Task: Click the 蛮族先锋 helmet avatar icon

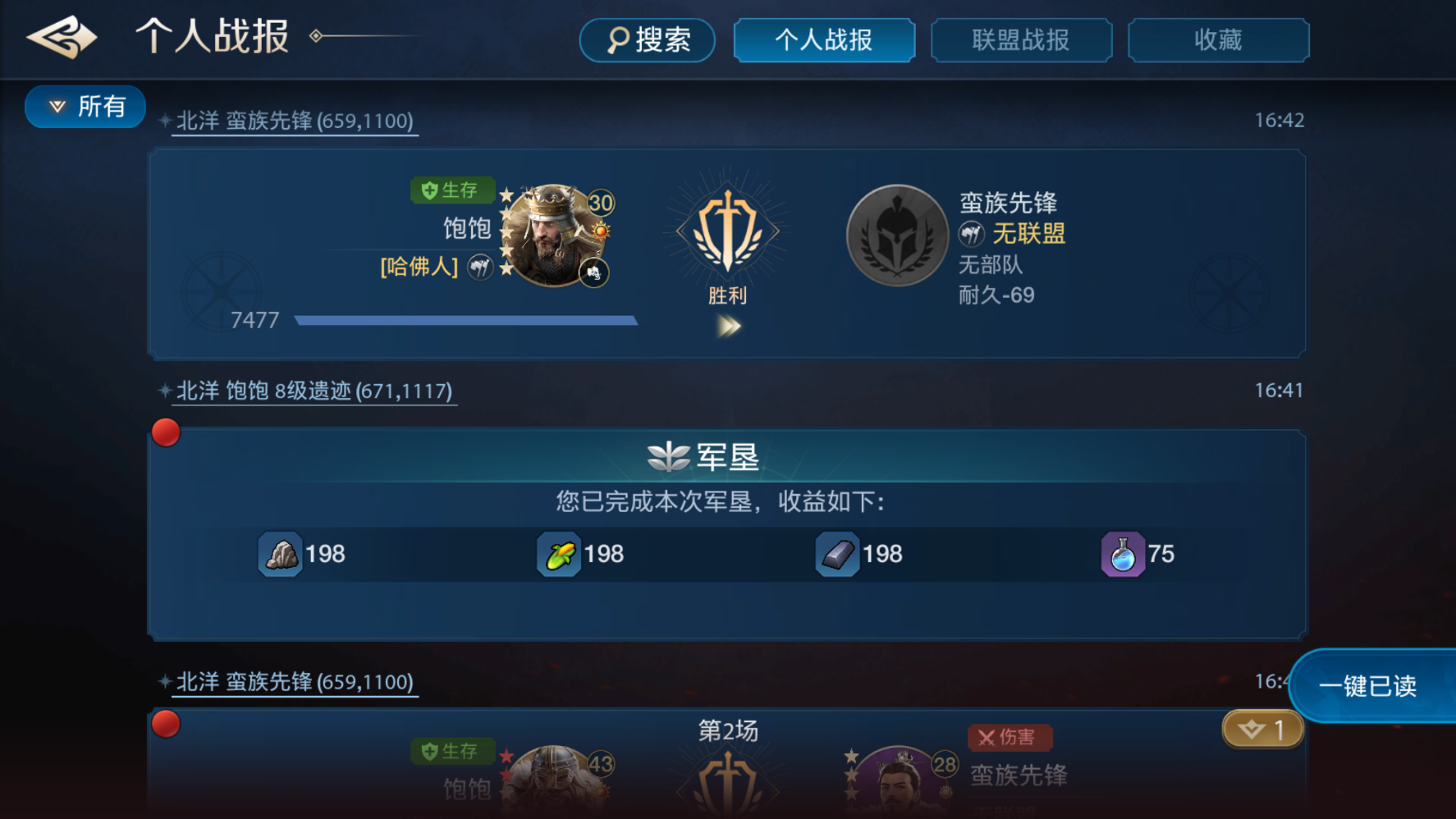Action: [x=897, y=236]
